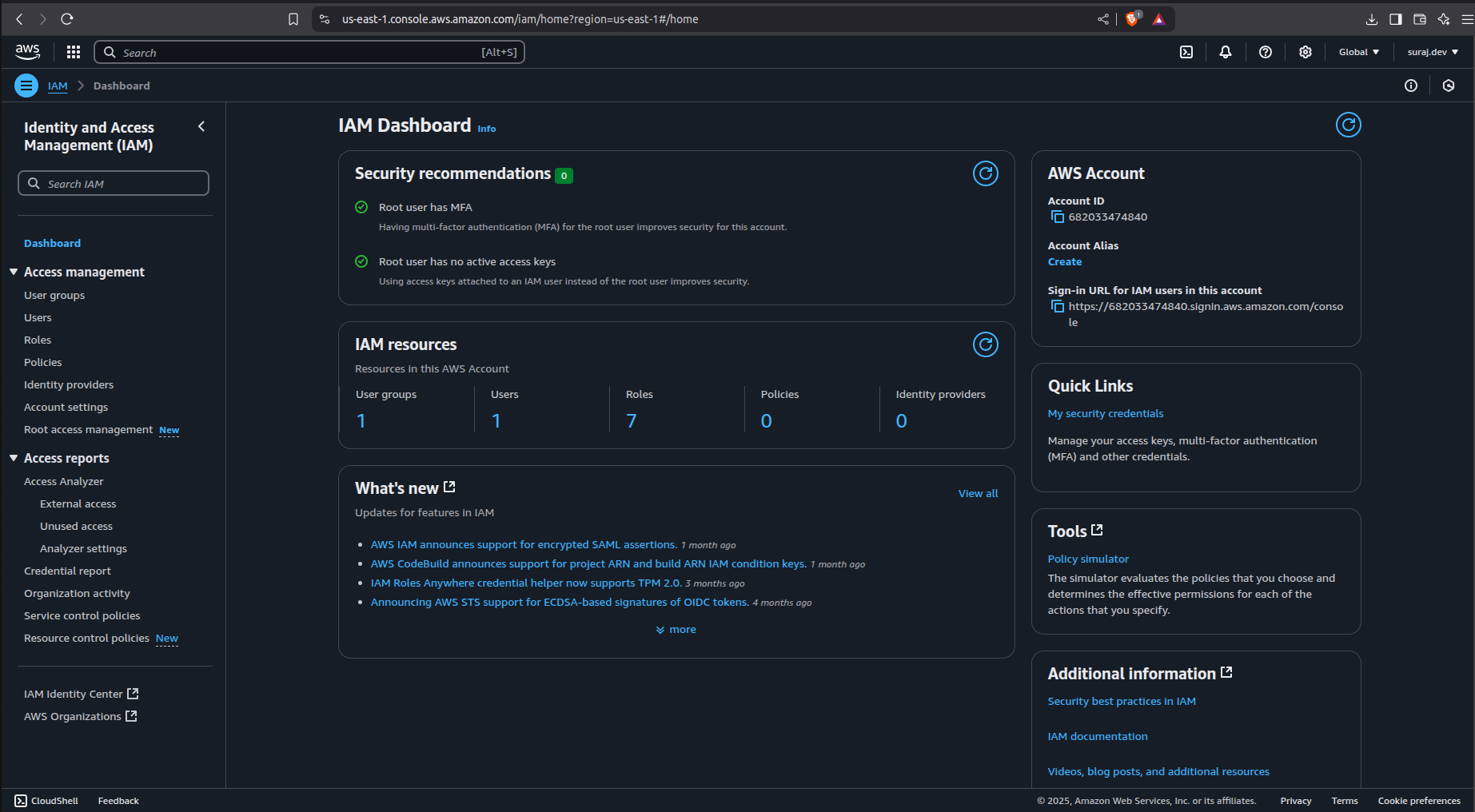The width and height of the screenshot is (1475, 812).
Task: Open the Roles count 7 link
Action: tap(632, 420)
